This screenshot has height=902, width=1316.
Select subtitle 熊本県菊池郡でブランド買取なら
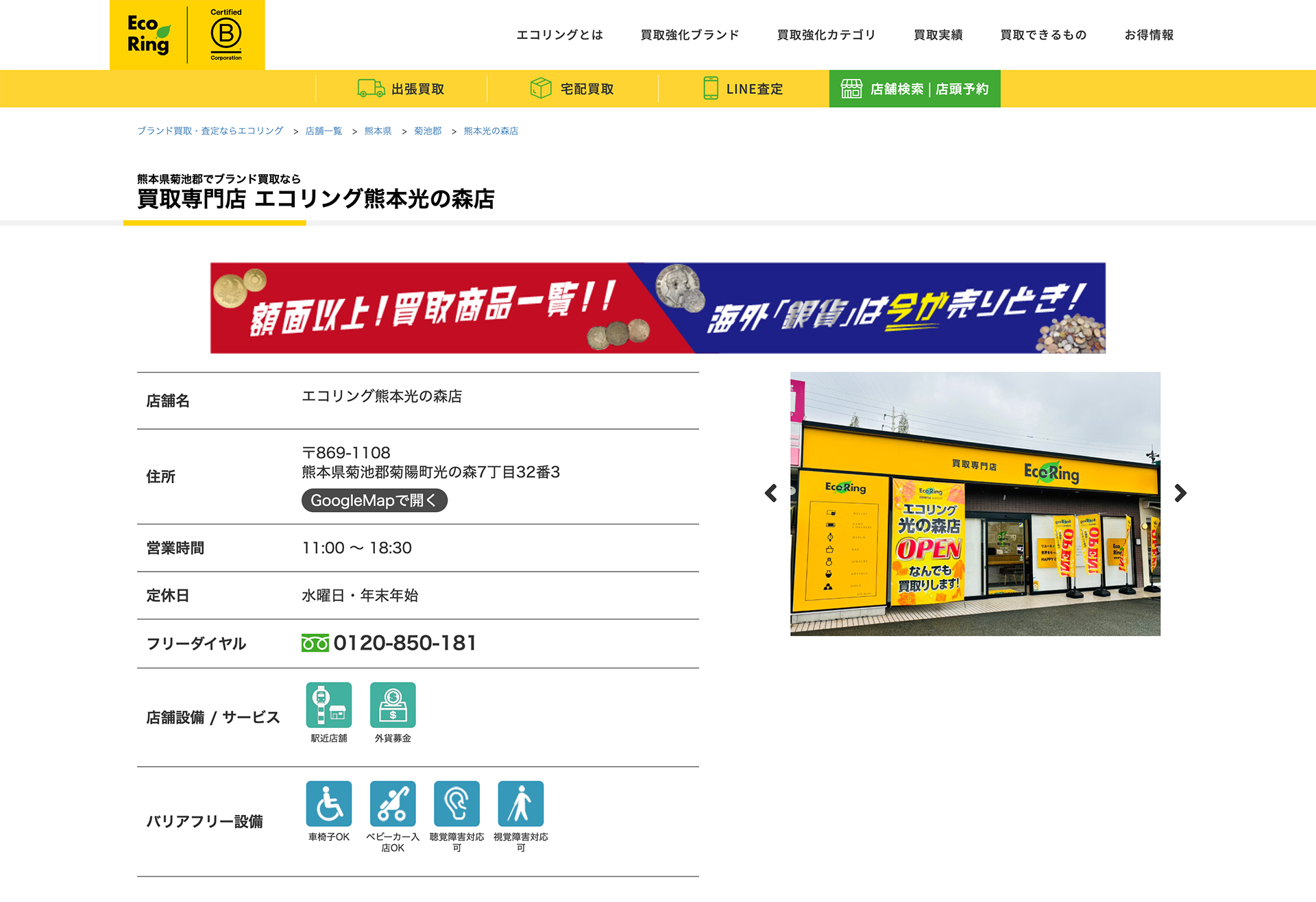coord(219,179)
